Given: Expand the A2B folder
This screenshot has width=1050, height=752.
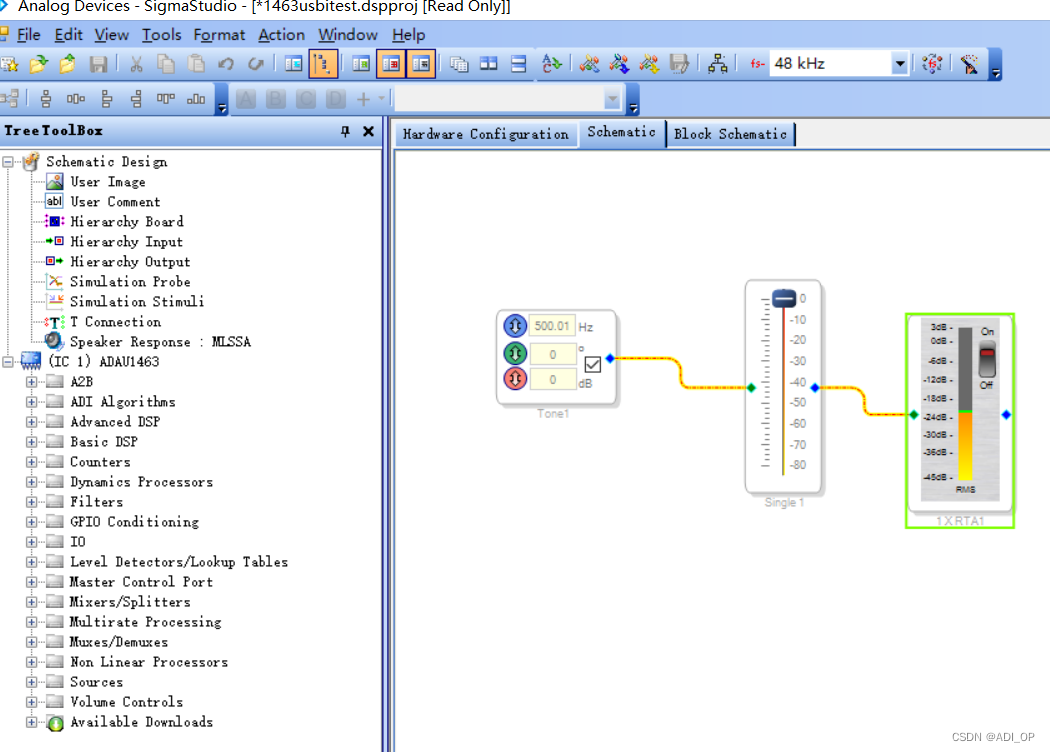Looking at the screenshot, I should click(x=31, y=382).
